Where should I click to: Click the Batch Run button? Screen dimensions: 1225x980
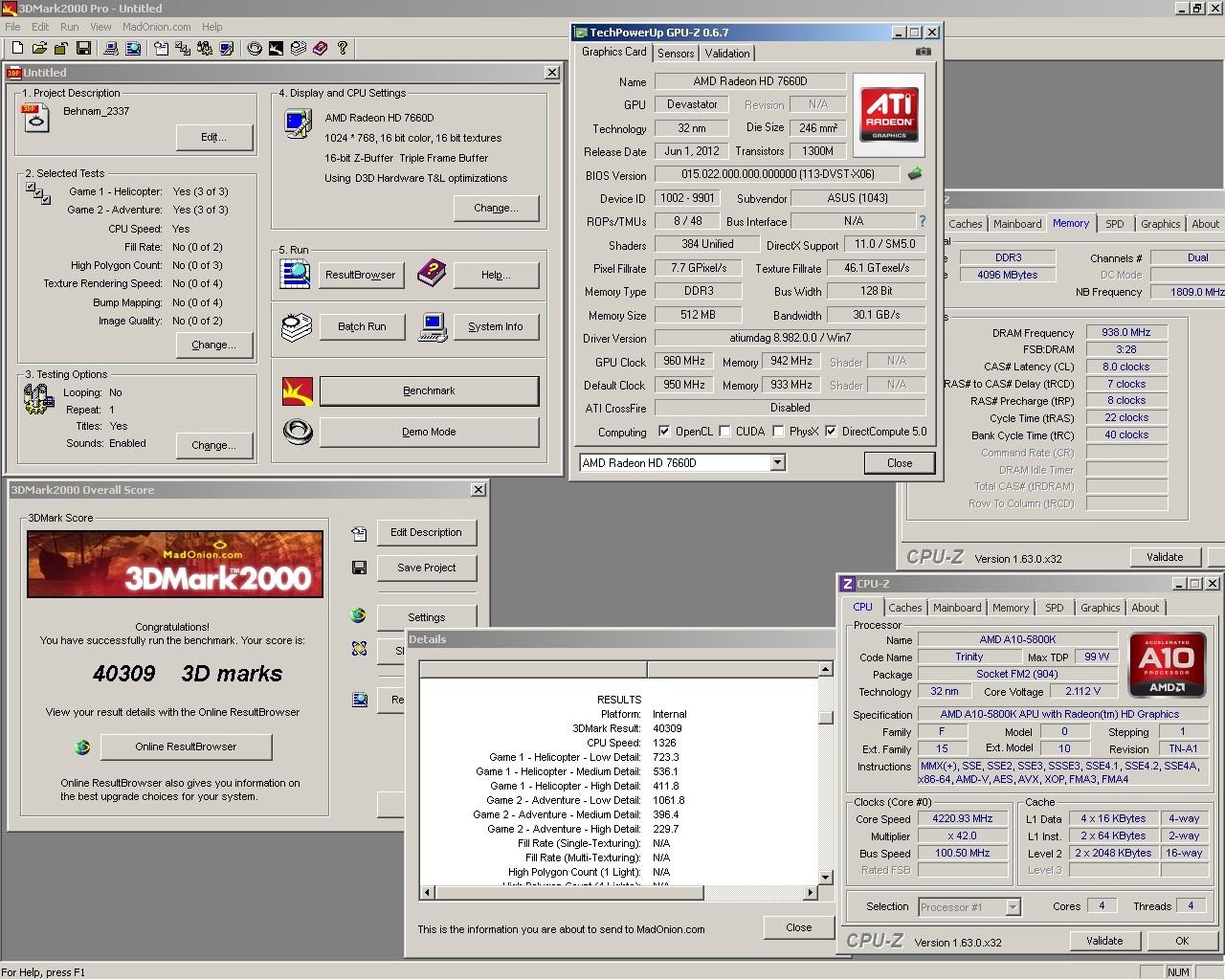click(362, 326)
